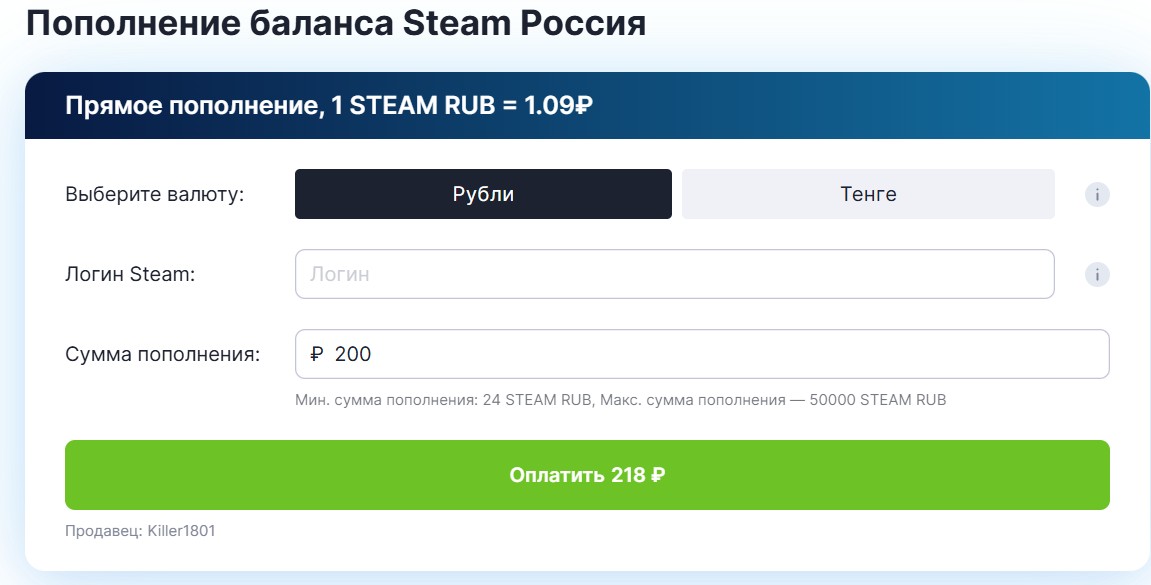The width and height of the screenshot is (1151, 585).
Task: Click the ruble symbol inside the amount field
Action: (x=314, y=353)
